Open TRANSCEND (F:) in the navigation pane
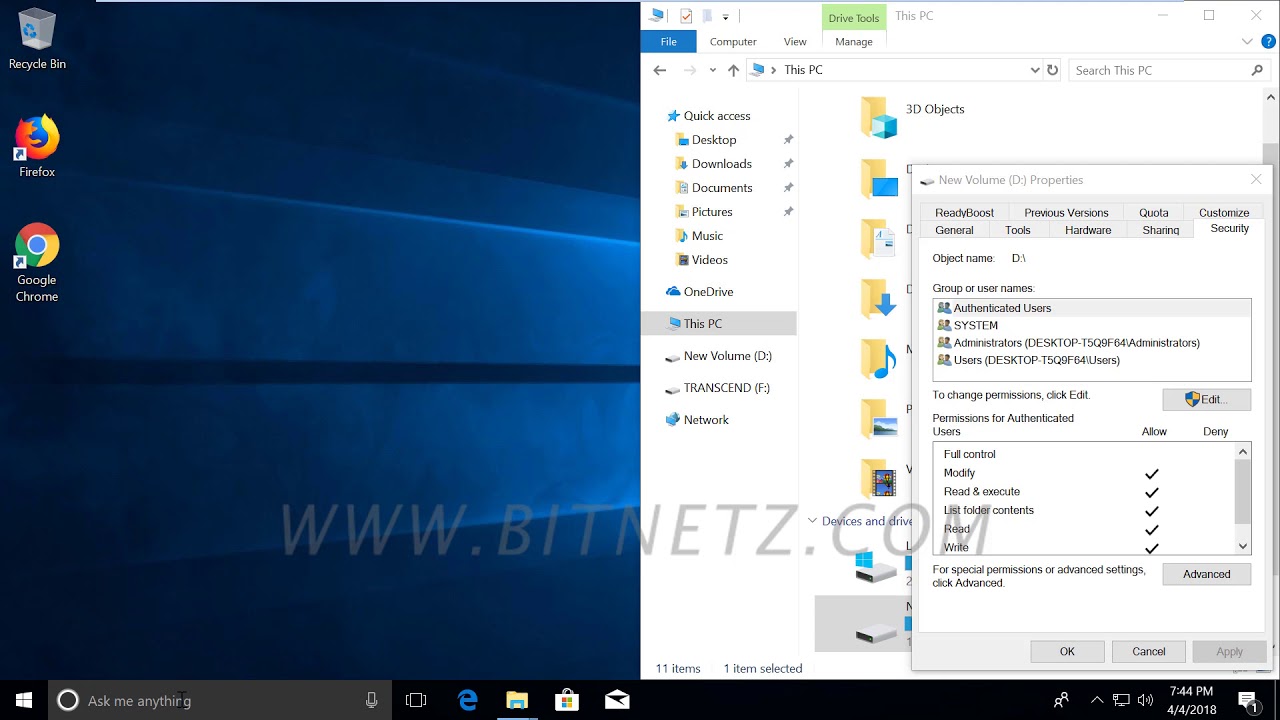Screen dimensions: 1280x720 (726, 388)
